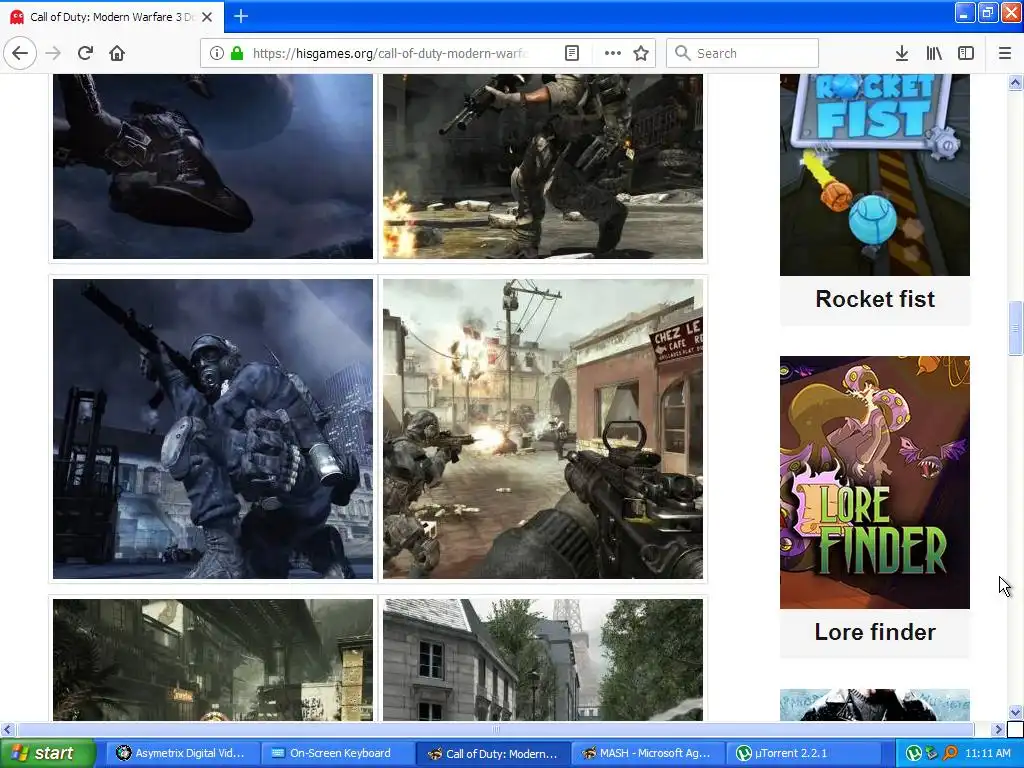
Task: Click the horizontal scrollbar left arrow
Action: pos(7,729)
